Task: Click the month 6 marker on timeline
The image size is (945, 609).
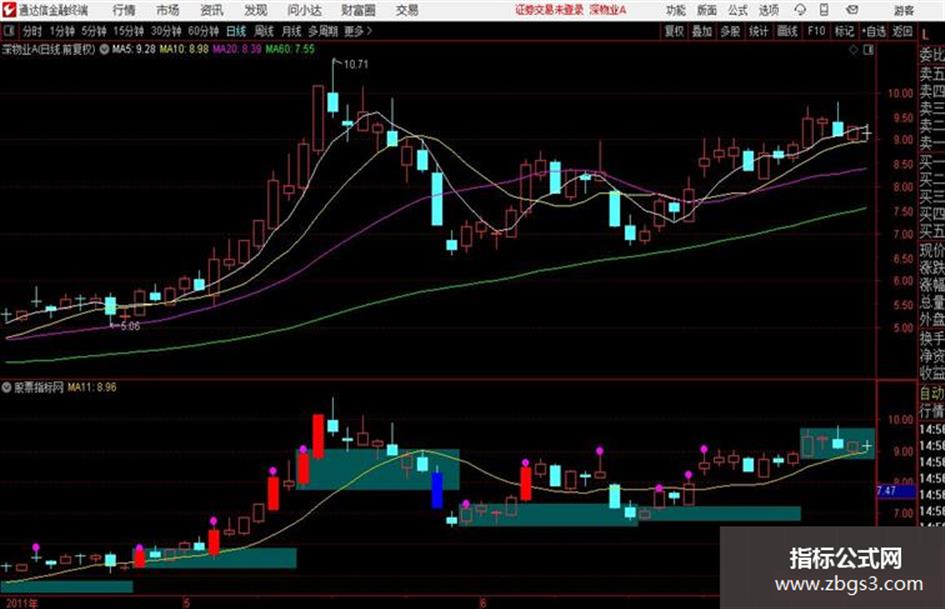Action: pyautogui.click(x=482, y=603)
